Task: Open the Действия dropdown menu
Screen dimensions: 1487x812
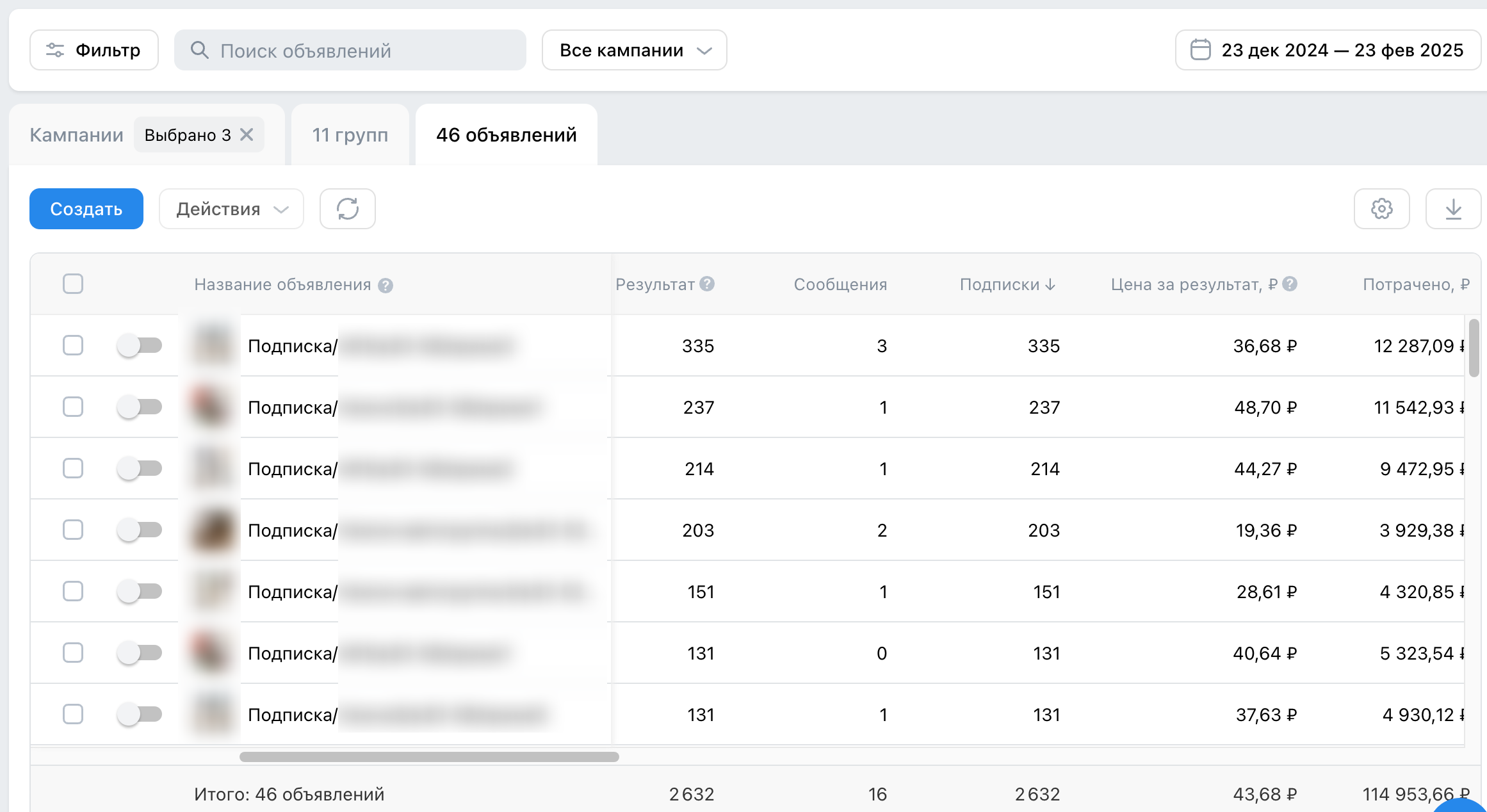Action: [231, 209]
